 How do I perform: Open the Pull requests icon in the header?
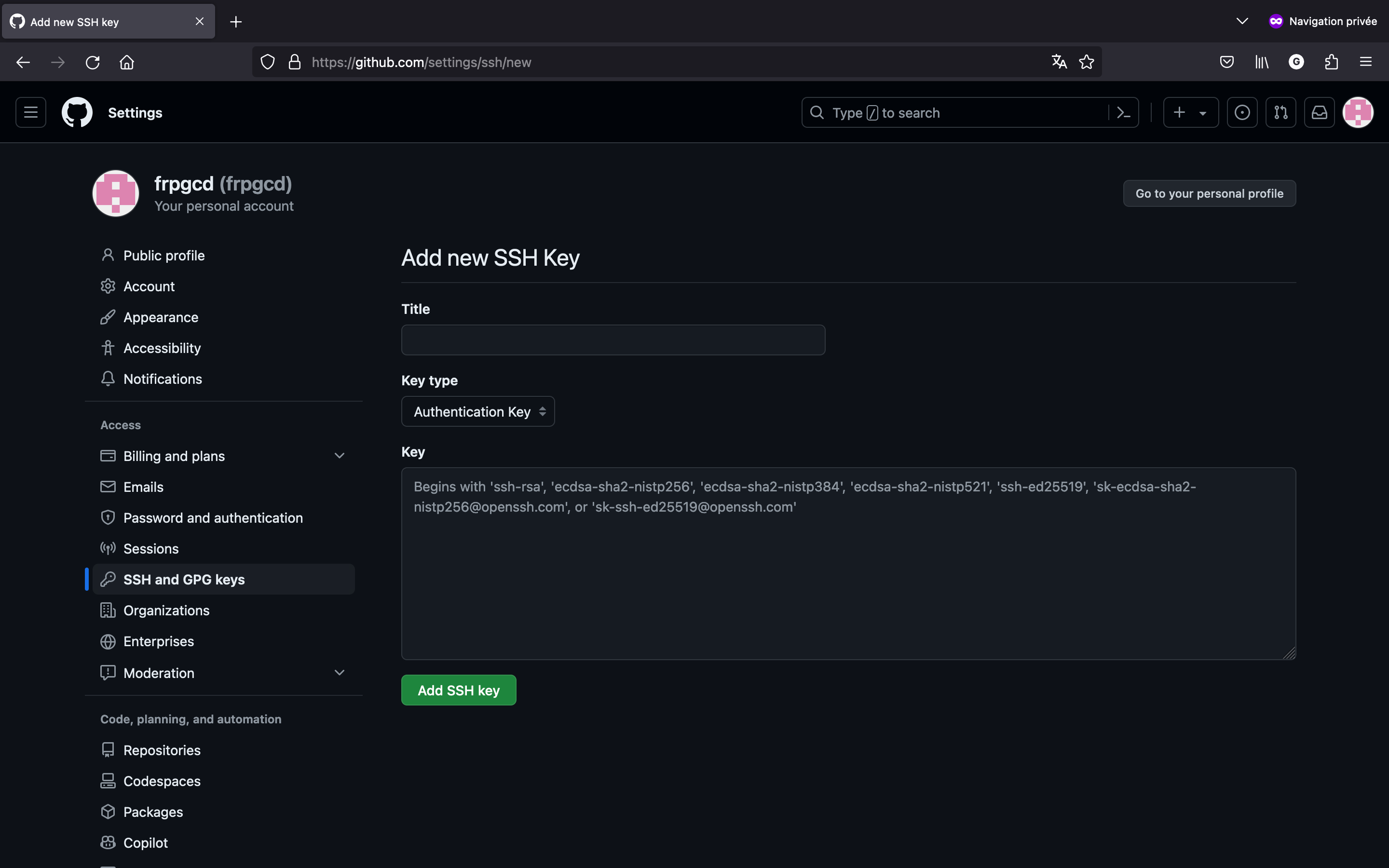[x=1280, y=112]
